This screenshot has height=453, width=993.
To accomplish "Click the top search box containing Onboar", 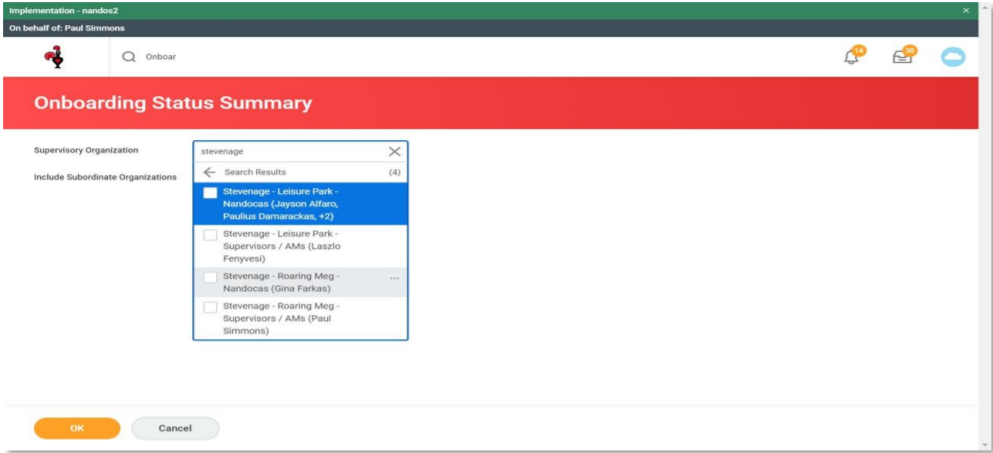I will [x=161, y=57].
